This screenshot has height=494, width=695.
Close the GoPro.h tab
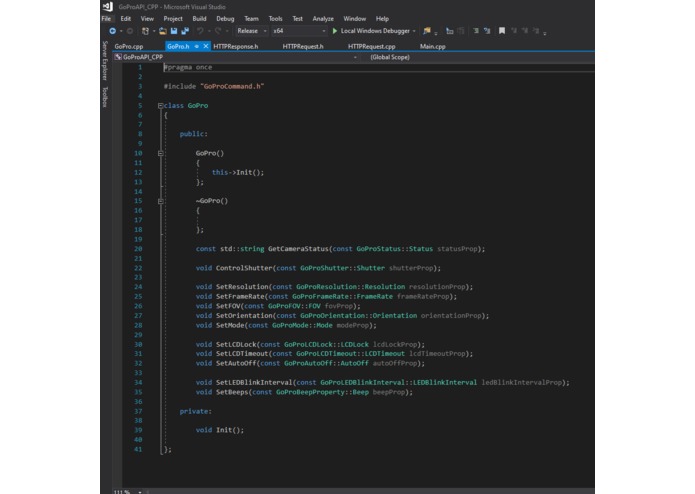coord(206,46)
